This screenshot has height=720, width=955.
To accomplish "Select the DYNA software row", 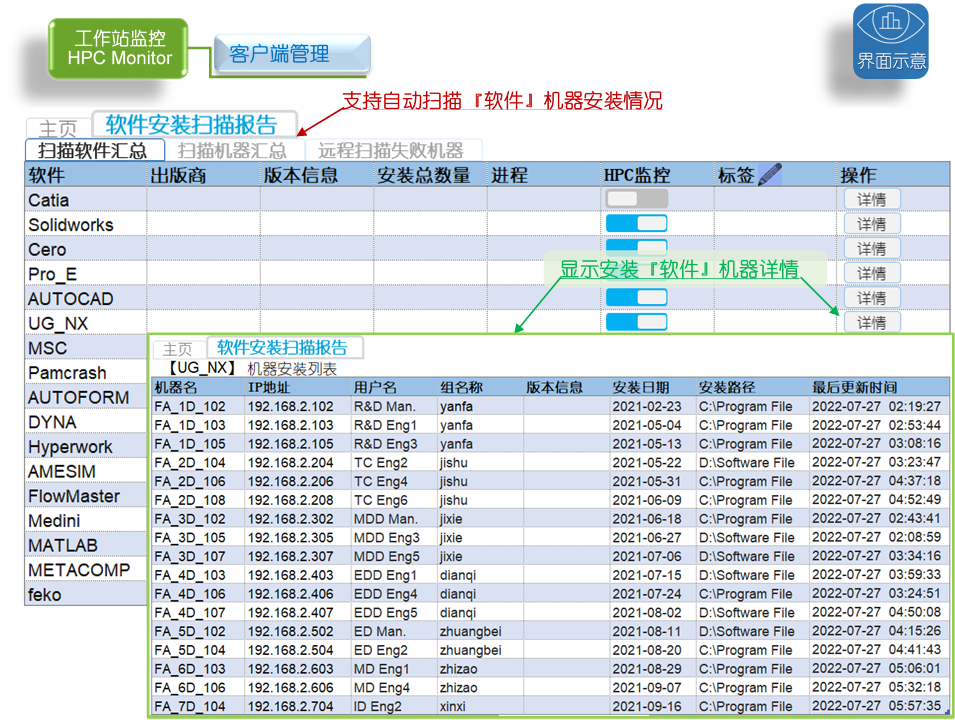I will [86, 422].
